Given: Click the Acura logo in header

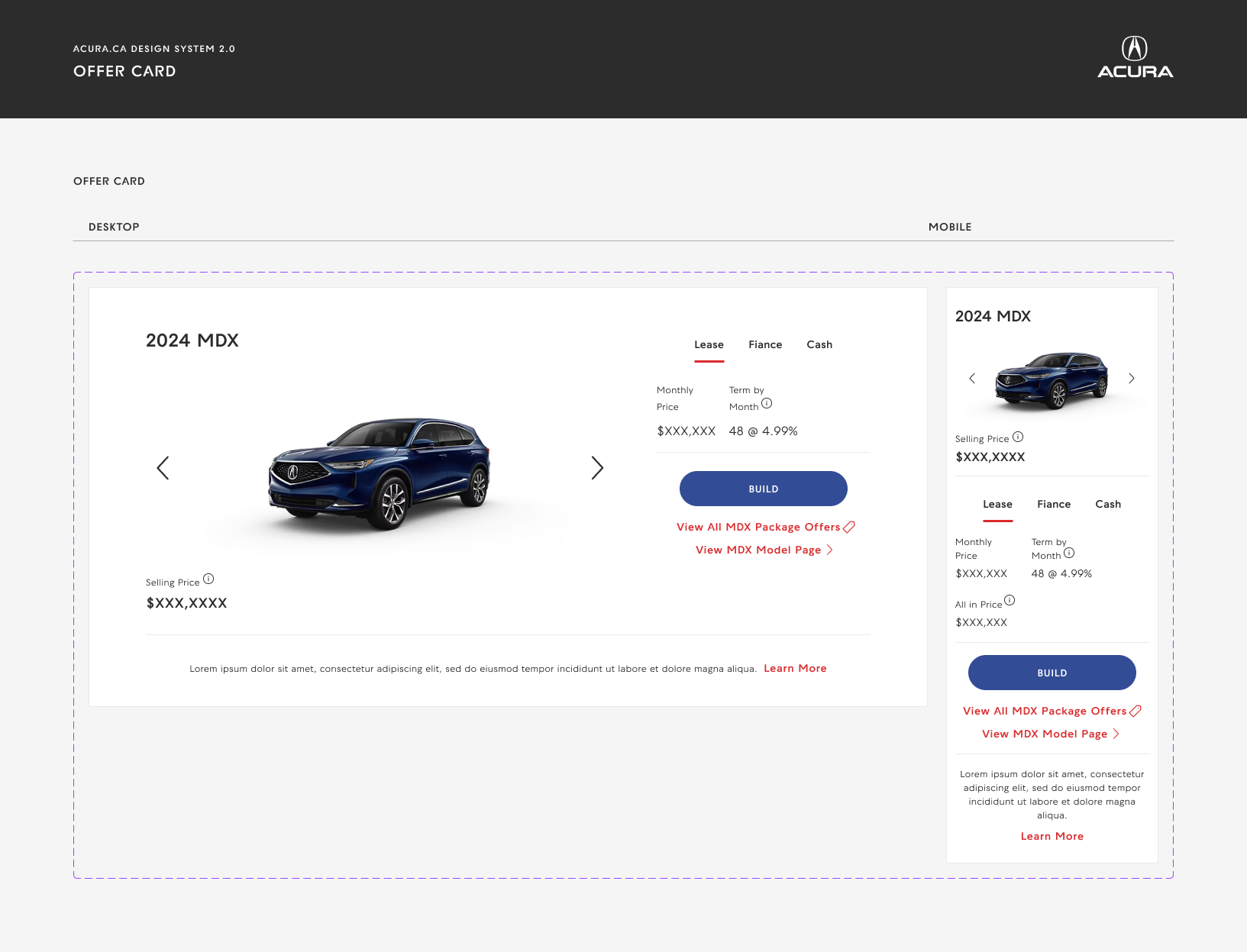Looking at the screenshot, I should pyautogui.click(x=1135, y=57).
